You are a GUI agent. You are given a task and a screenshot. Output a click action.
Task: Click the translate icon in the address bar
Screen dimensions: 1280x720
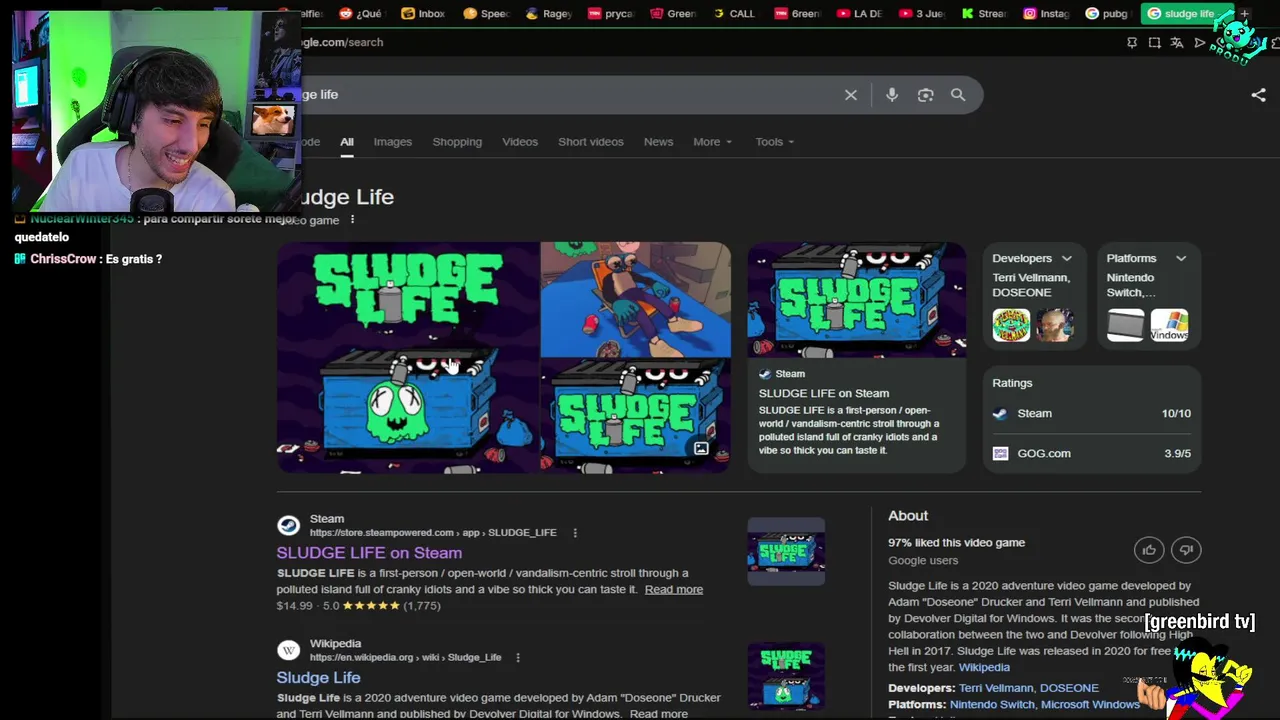(x=1177, y=43)
